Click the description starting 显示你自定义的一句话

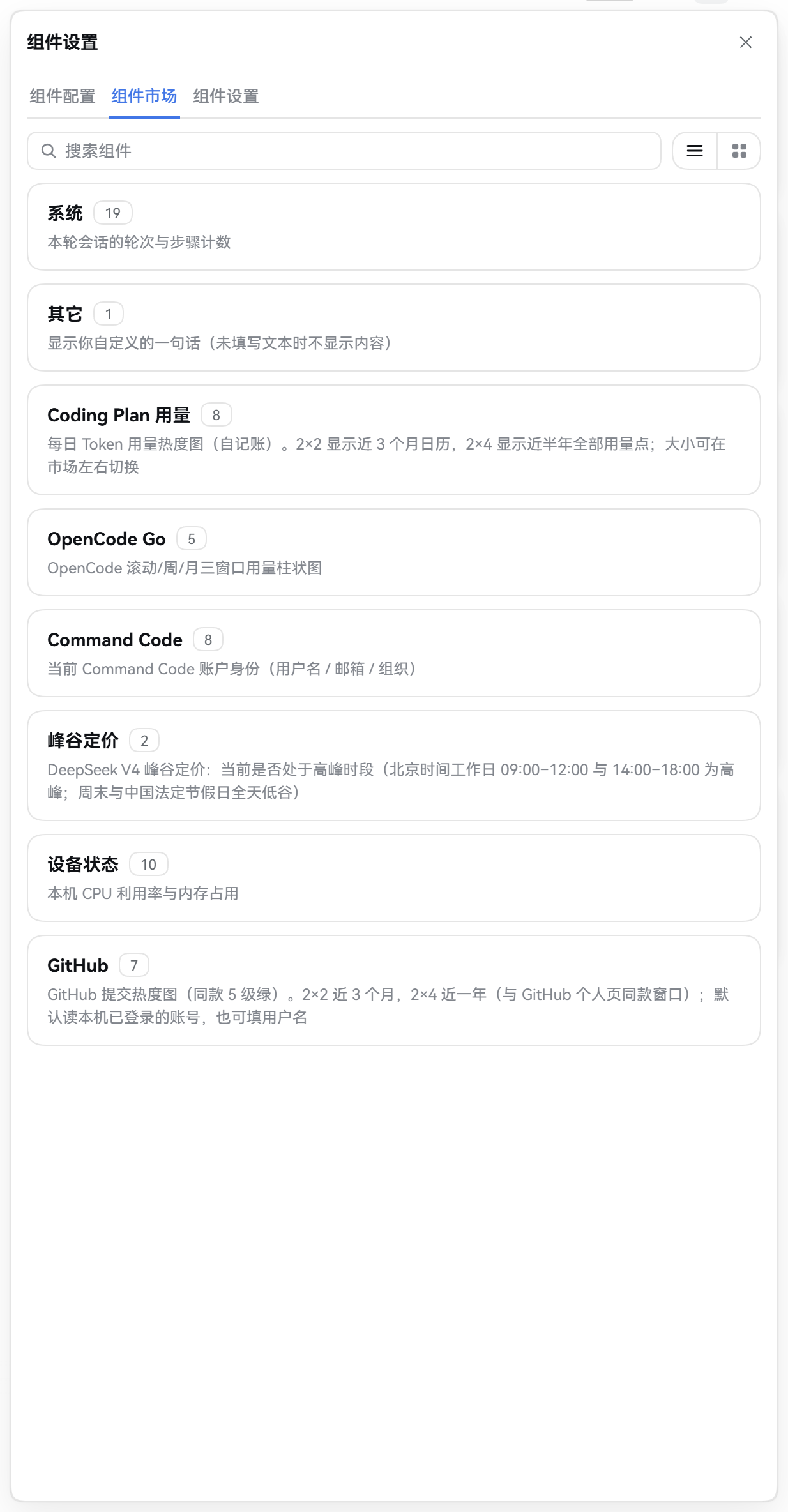[222, 344]
